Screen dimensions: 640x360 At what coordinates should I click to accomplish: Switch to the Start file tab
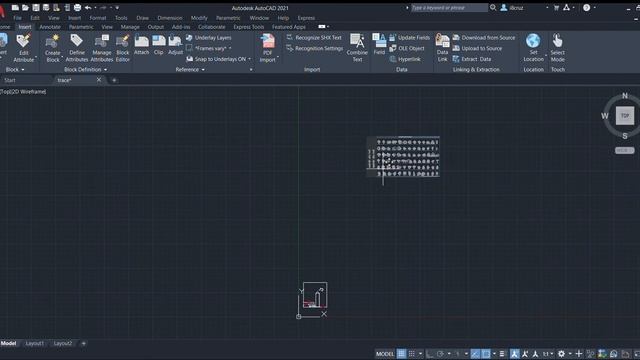click(x=10, y=80)
